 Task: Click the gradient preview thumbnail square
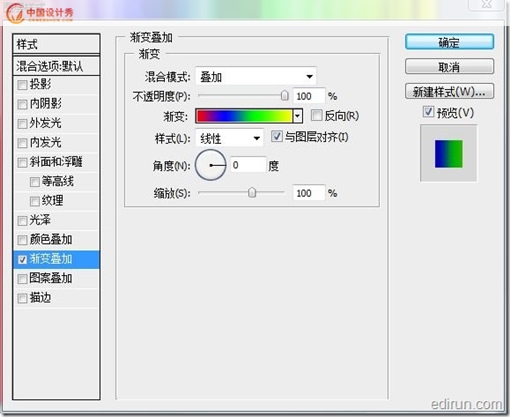[x=449, y=154]
